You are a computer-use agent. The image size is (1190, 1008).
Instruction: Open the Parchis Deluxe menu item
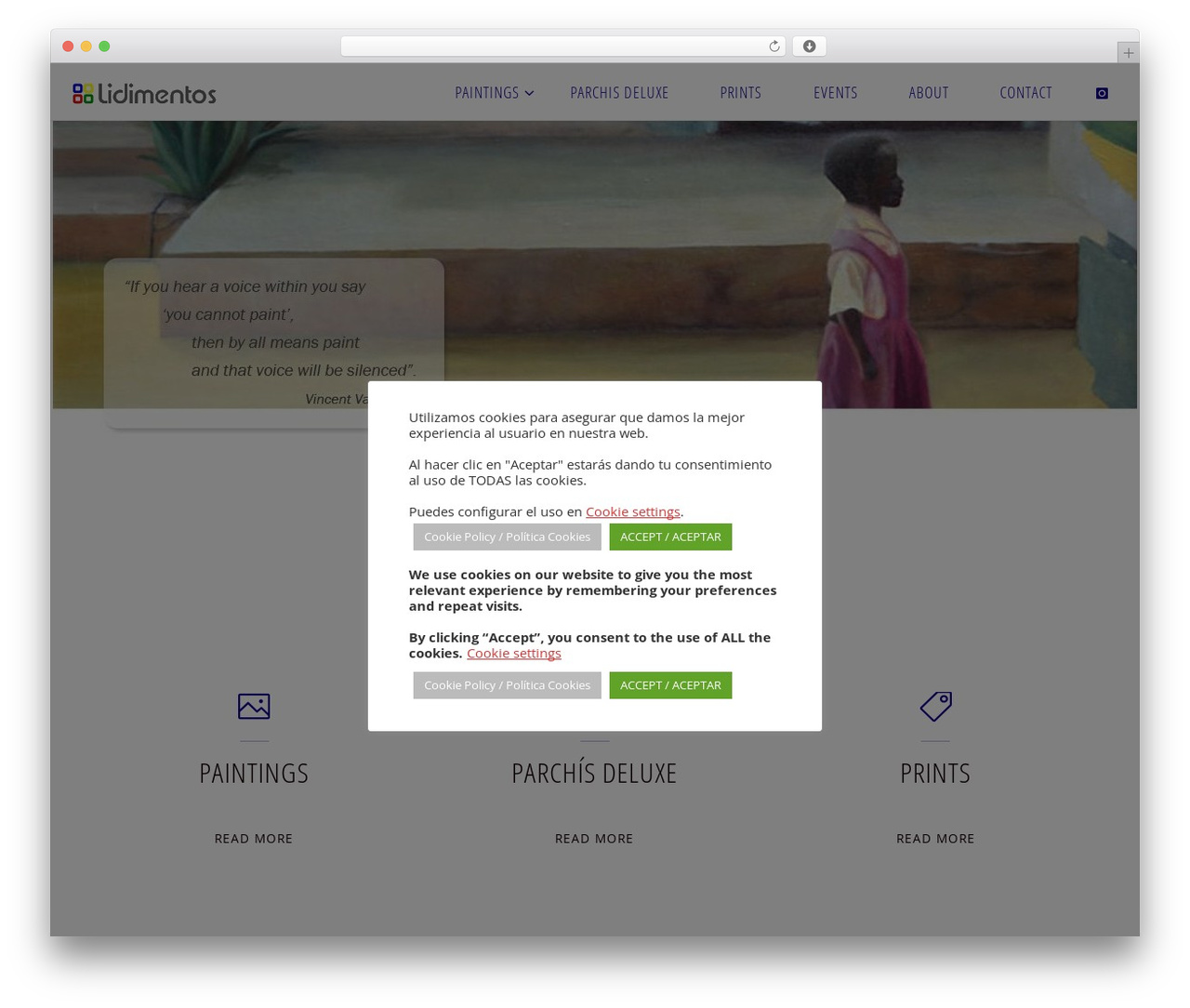619,93
